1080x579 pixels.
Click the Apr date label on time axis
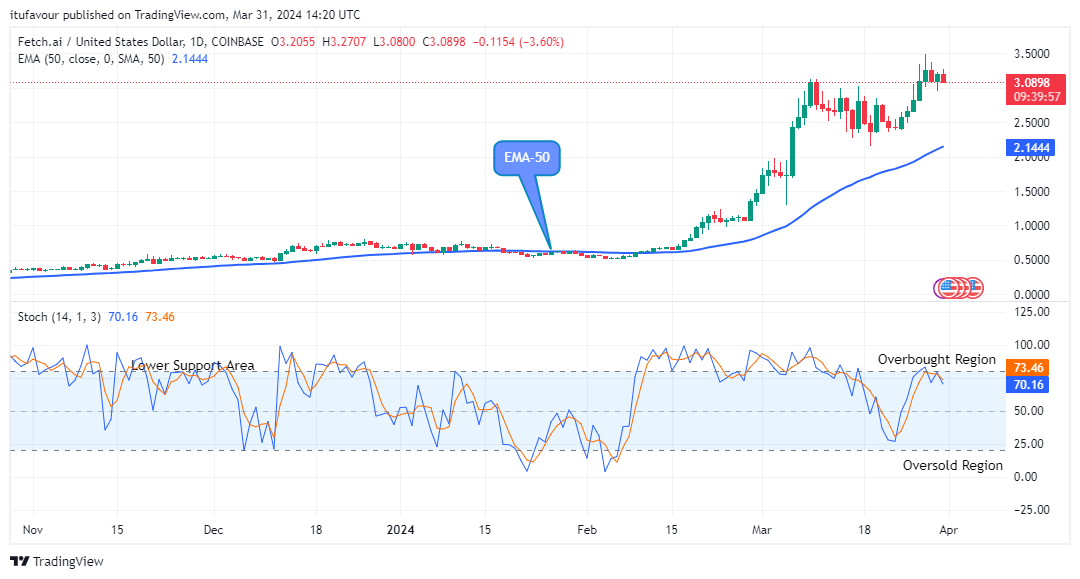click(x=948, y=530)
